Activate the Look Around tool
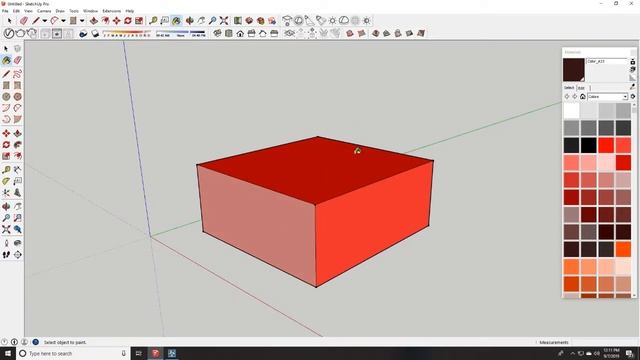 18,243
